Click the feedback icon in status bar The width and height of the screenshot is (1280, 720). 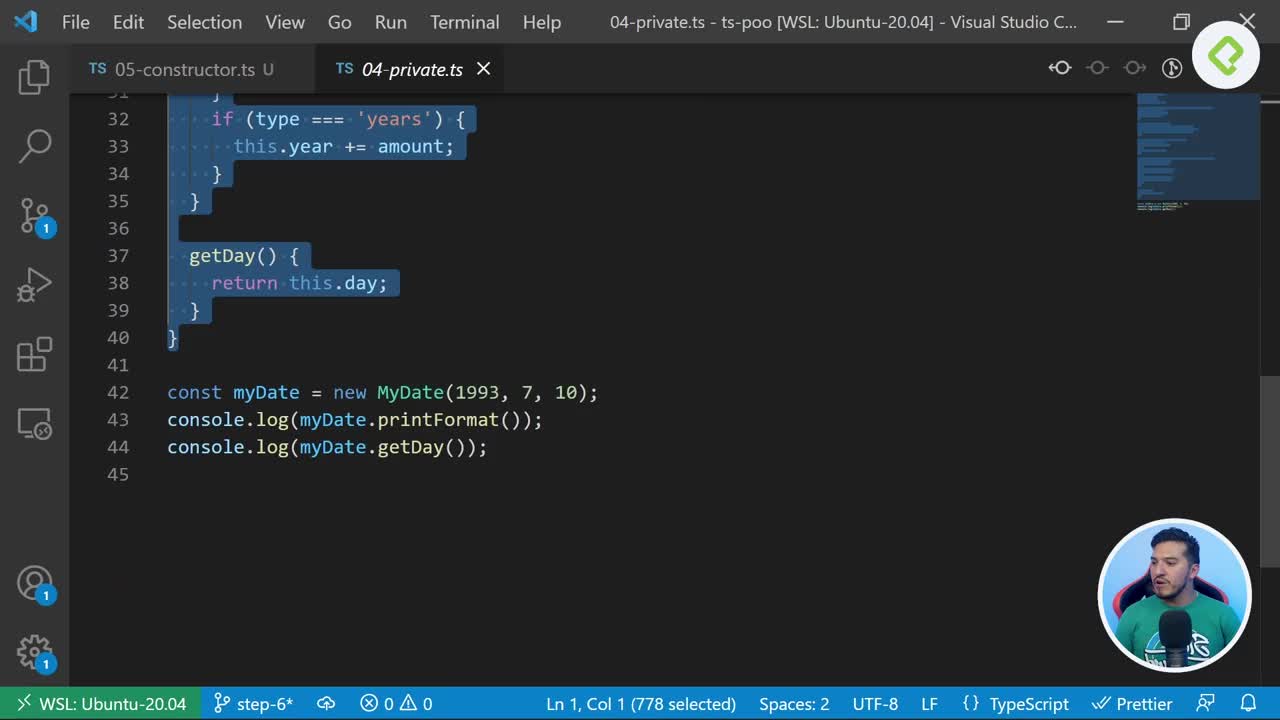coord(1206,704)
